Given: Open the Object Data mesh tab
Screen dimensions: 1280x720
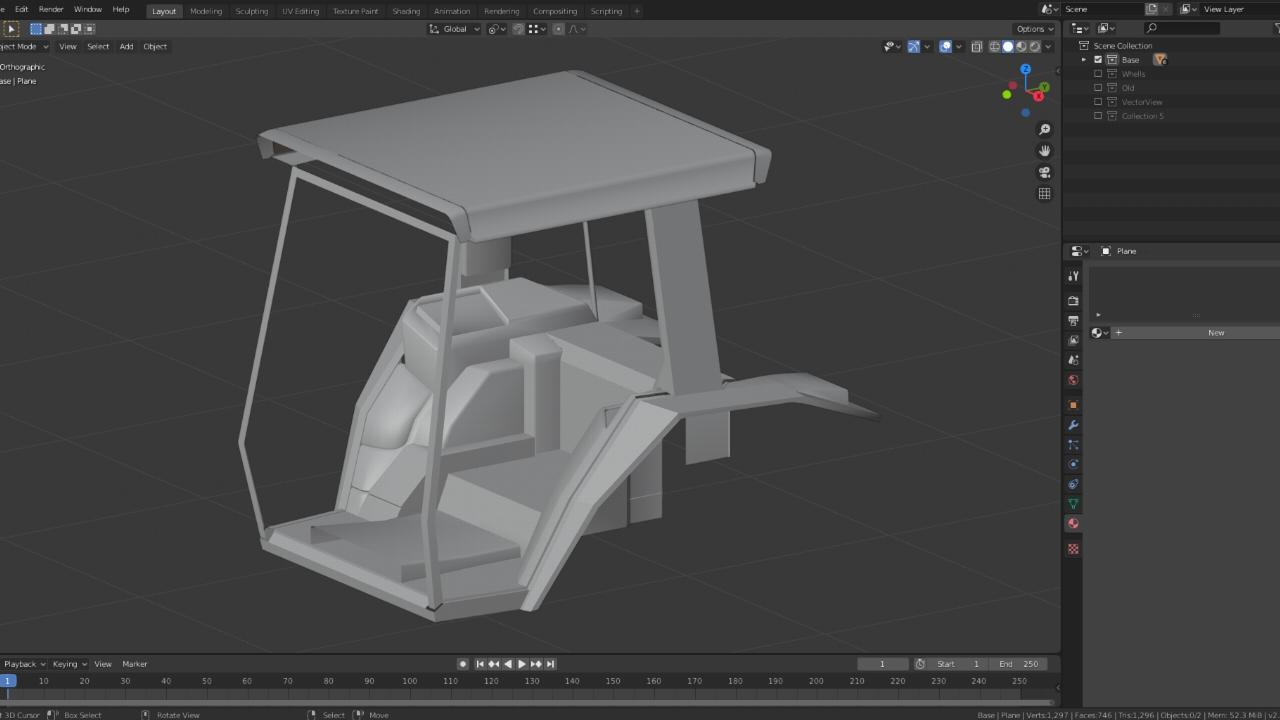Looking at the screenshot, I should tap(1073, 503).
